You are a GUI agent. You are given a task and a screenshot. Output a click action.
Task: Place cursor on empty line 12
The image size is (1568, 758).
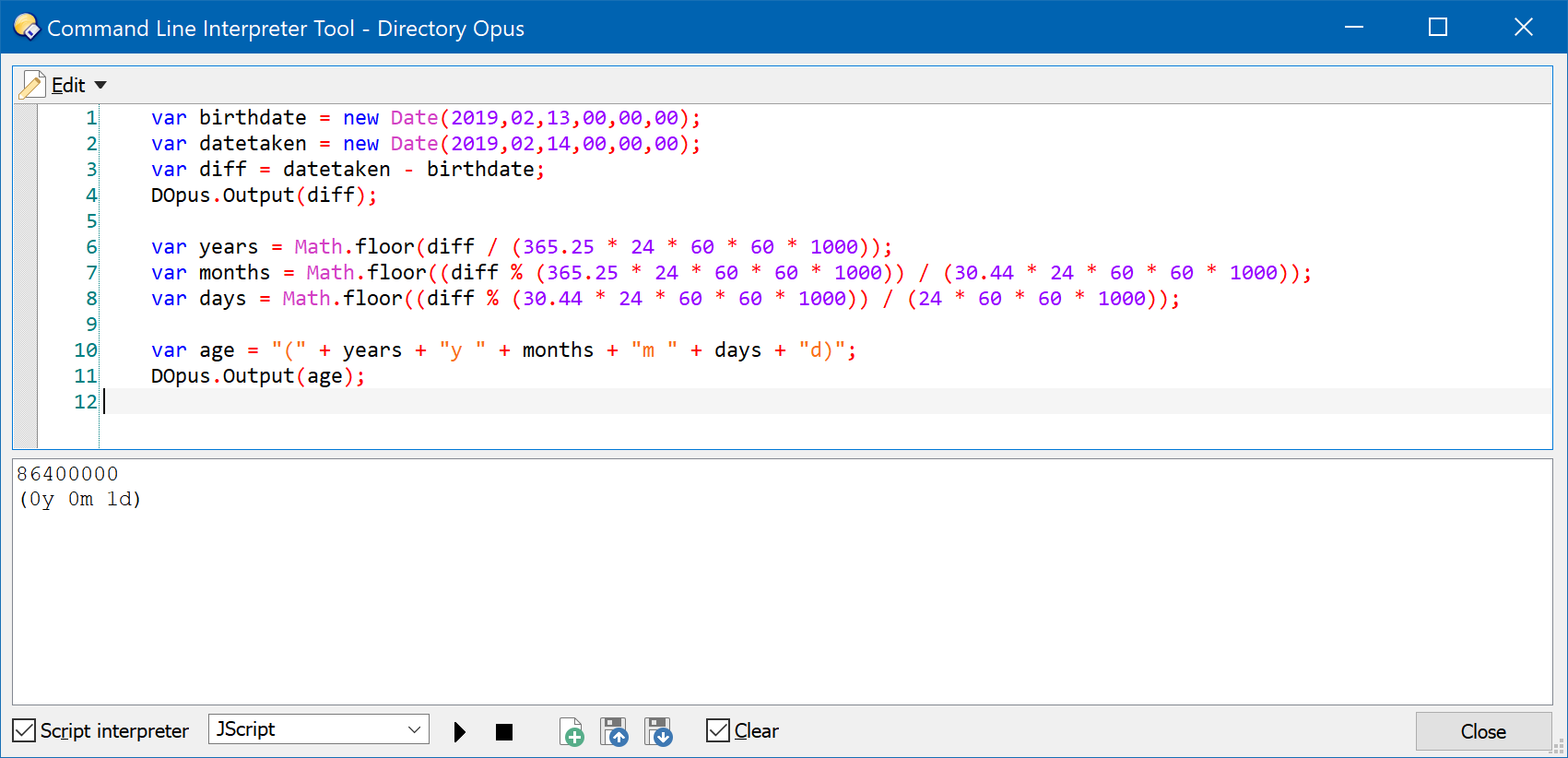pyautogui.click(x=828, y=401)
